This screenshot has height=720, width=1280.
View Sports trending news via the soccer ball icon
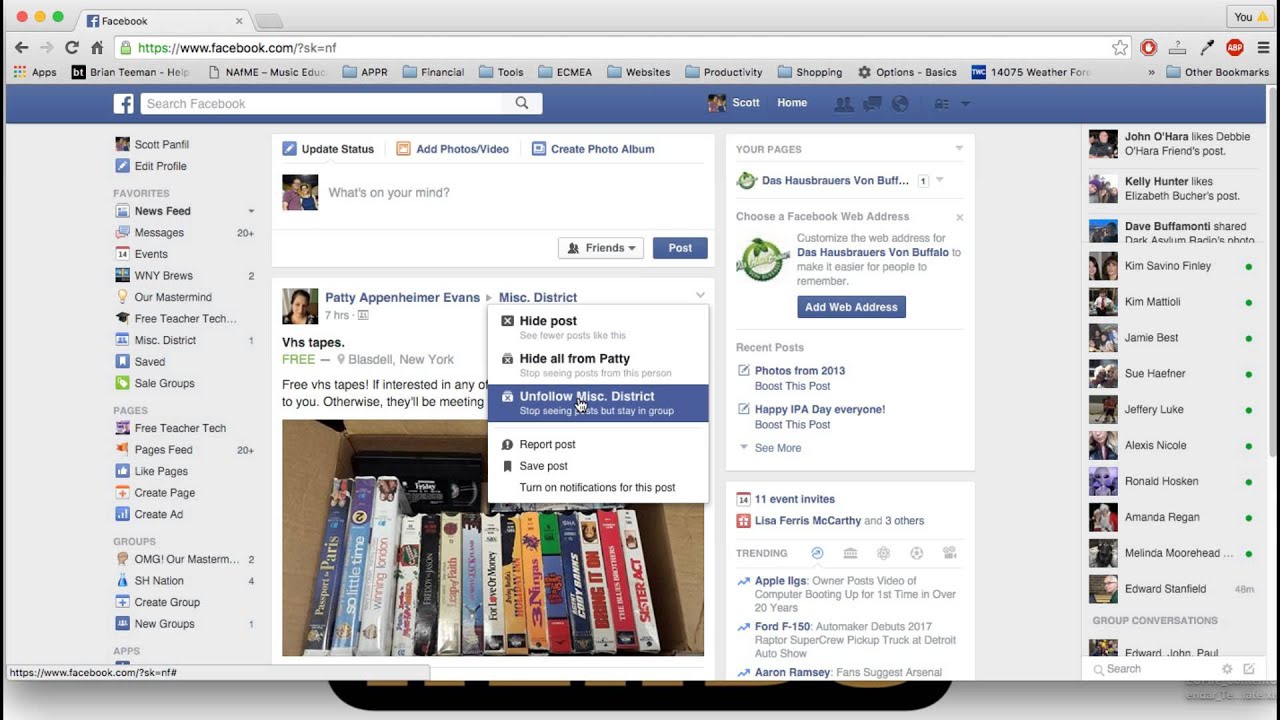click(x=915, y=552)
